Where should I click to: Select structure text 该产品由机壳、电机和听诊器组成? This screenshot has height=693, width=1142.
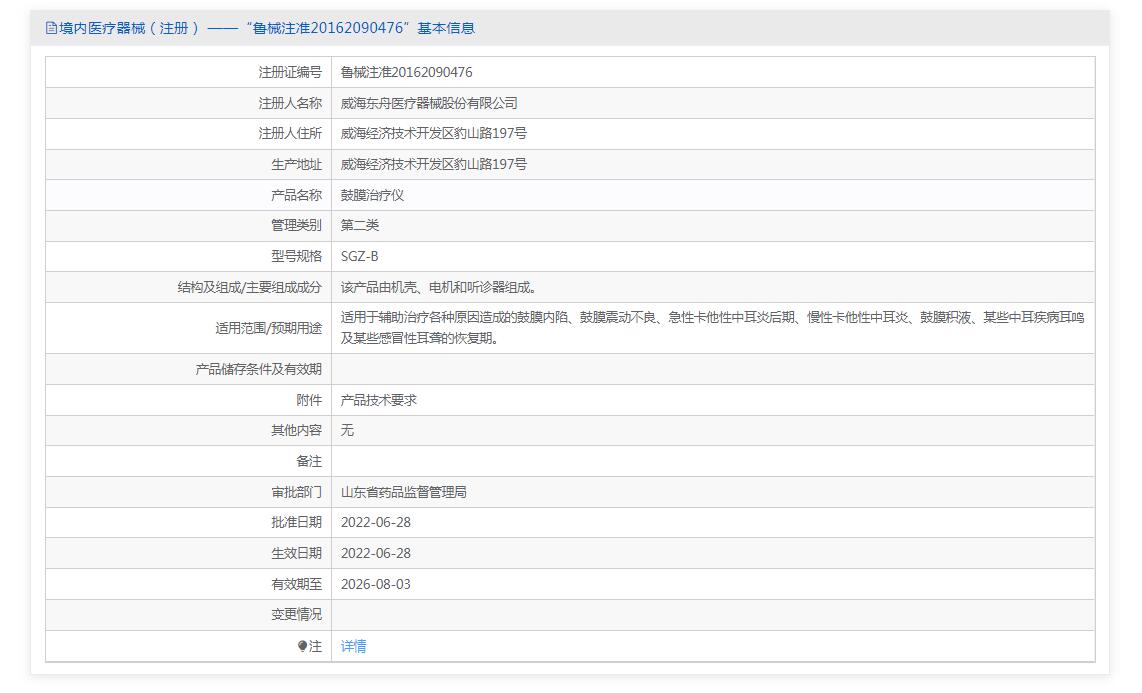438,288
